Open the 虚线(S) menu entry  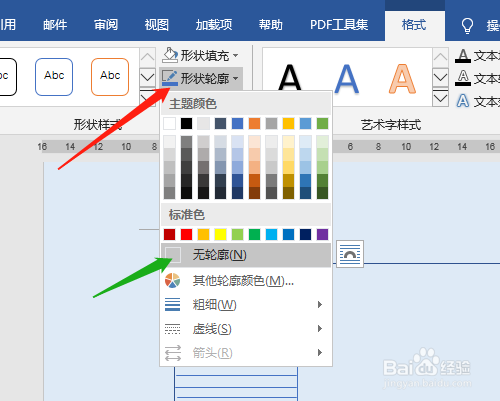coord(246,329)
